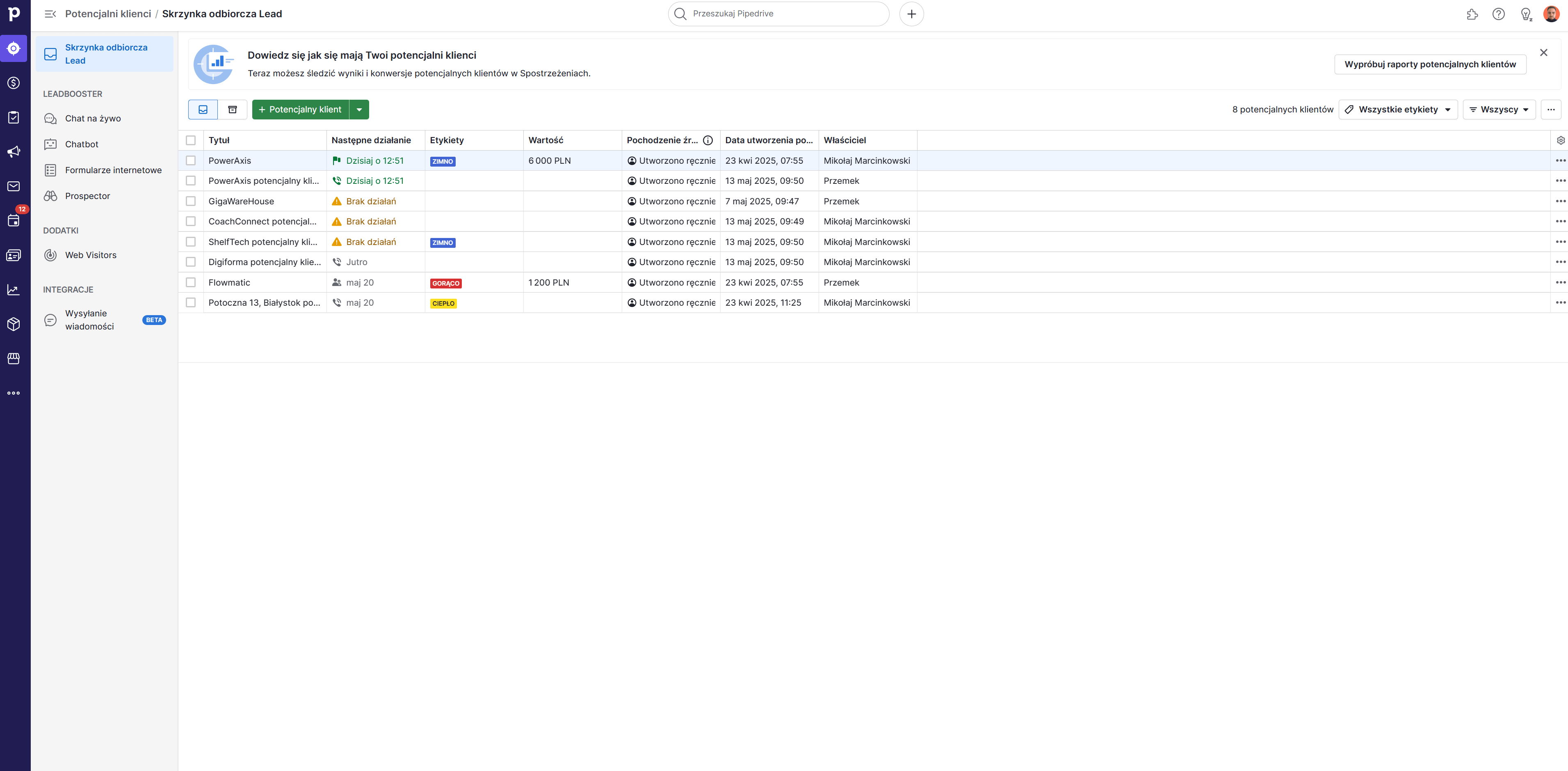Screen dimensions: 1568x771
Task: Collapse the navigation menu icon
Action: click(50, 14)
